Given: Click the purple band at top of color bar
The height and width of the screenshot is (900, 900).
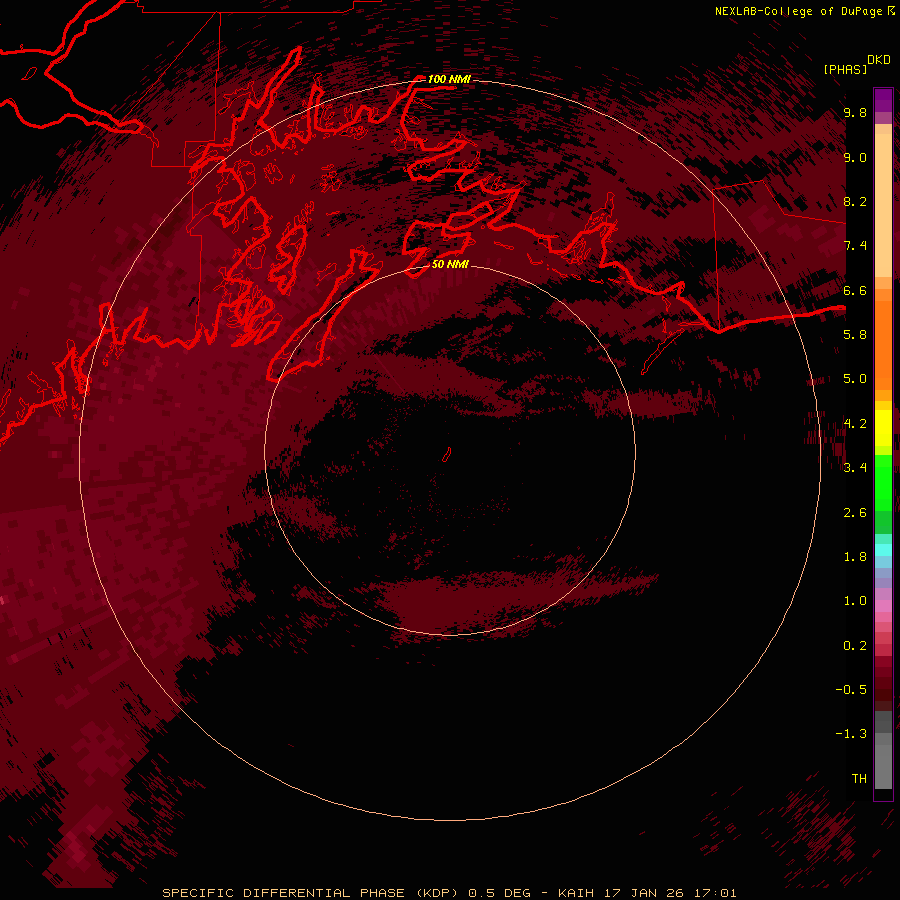Looking at the screenshot, I should point(883,100).
